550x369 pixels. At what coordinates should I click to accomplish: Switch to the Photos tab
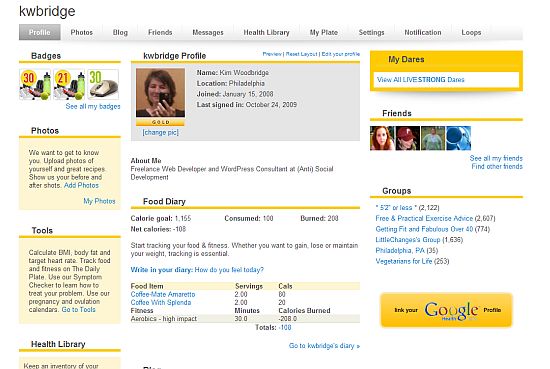pos(81,32)
